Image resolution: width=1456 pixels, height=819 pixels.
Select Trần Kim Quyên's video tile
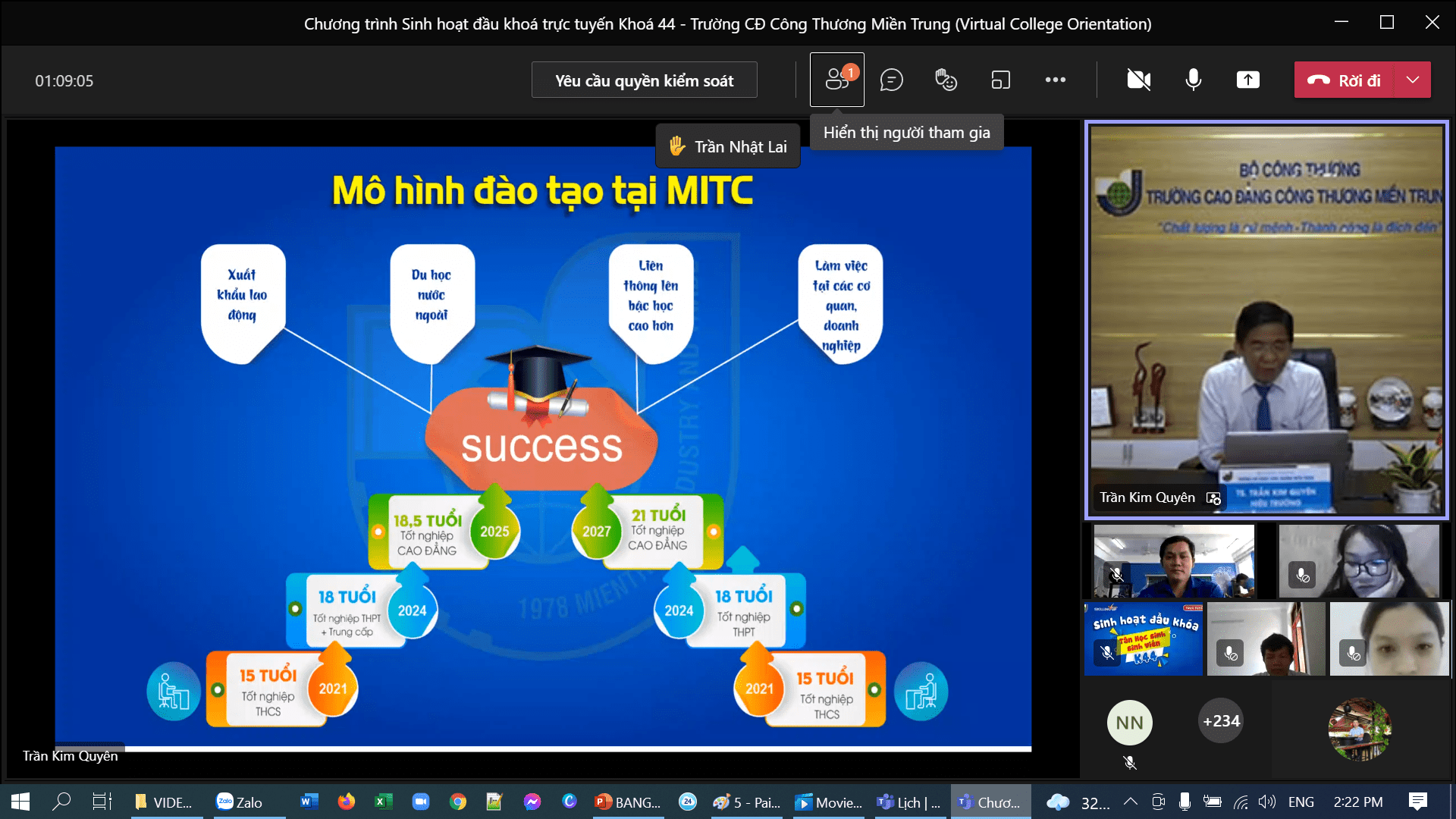click(x=1266, y=318)
